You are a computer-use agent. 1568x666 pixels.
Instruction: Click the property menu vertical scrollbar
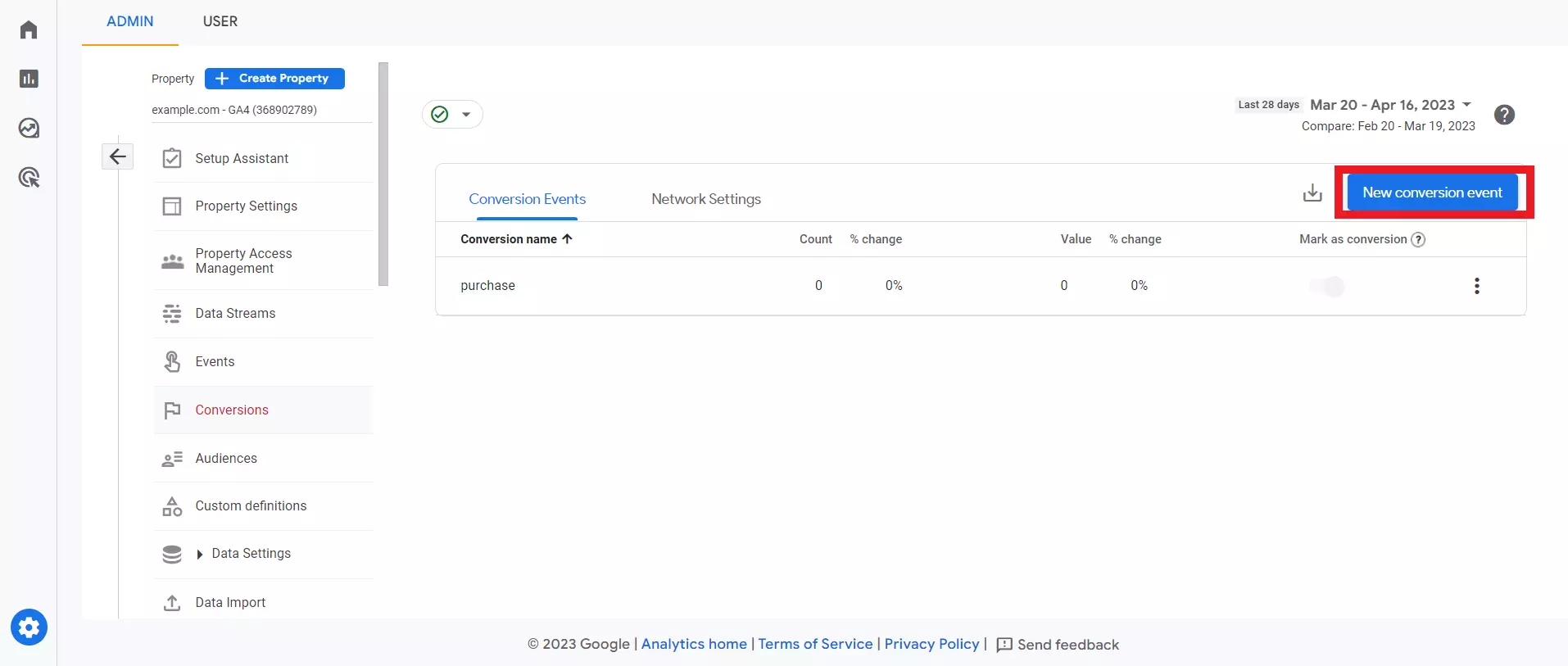coord(383,174)
